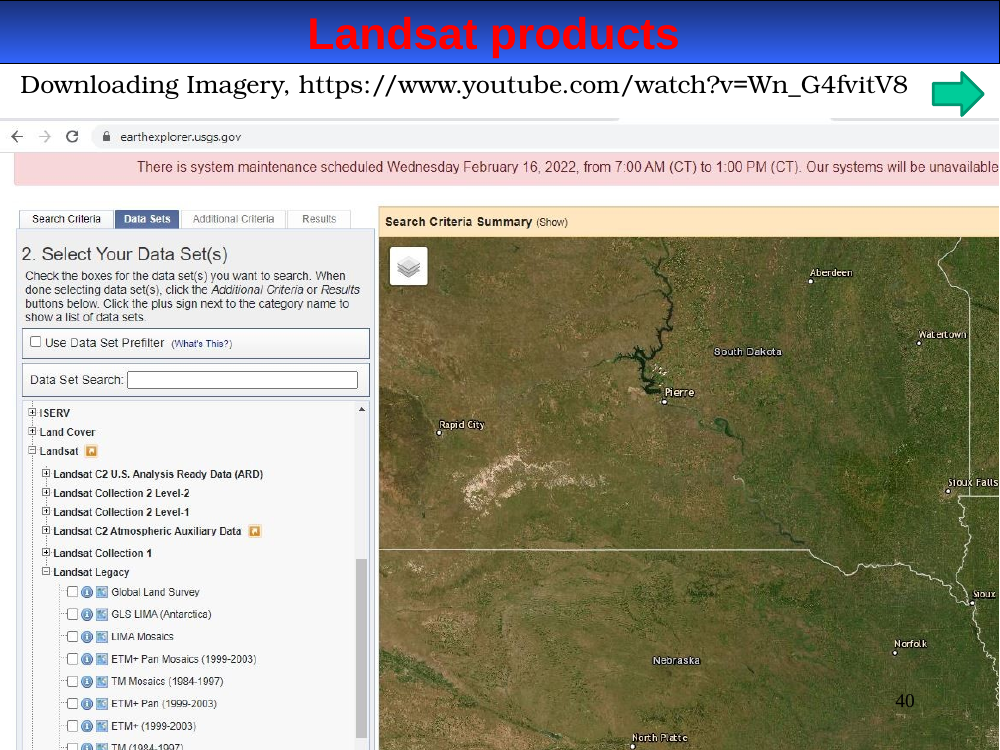This screenshot has width=1000, height=750.
Task: Expand Landsat C2 U.S. Analysis Ready Data
Action: (46, 473)
